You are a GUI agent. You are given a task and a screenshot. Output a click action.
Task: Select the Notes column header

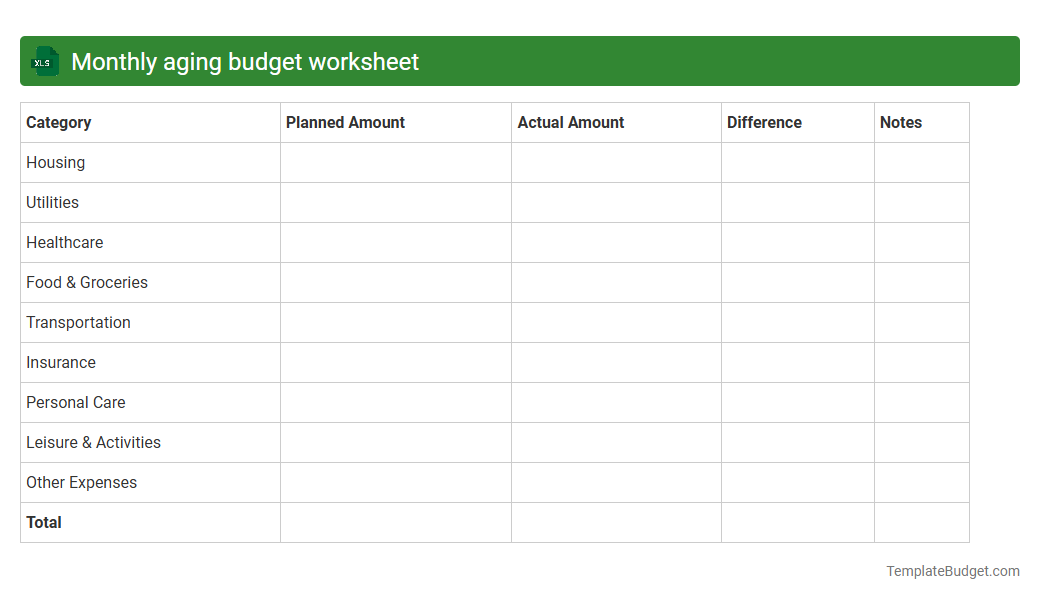point(900,122)
